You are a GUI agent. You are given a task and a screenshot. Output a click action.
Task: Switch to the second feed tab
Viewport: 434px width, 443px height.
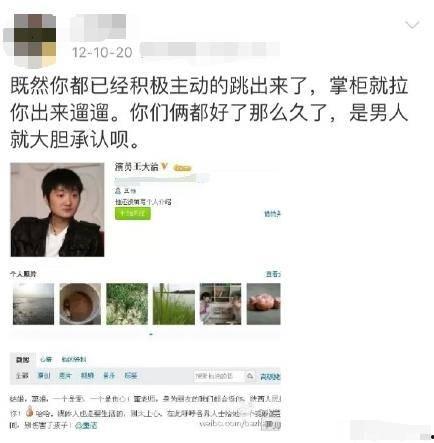[46, 359]
